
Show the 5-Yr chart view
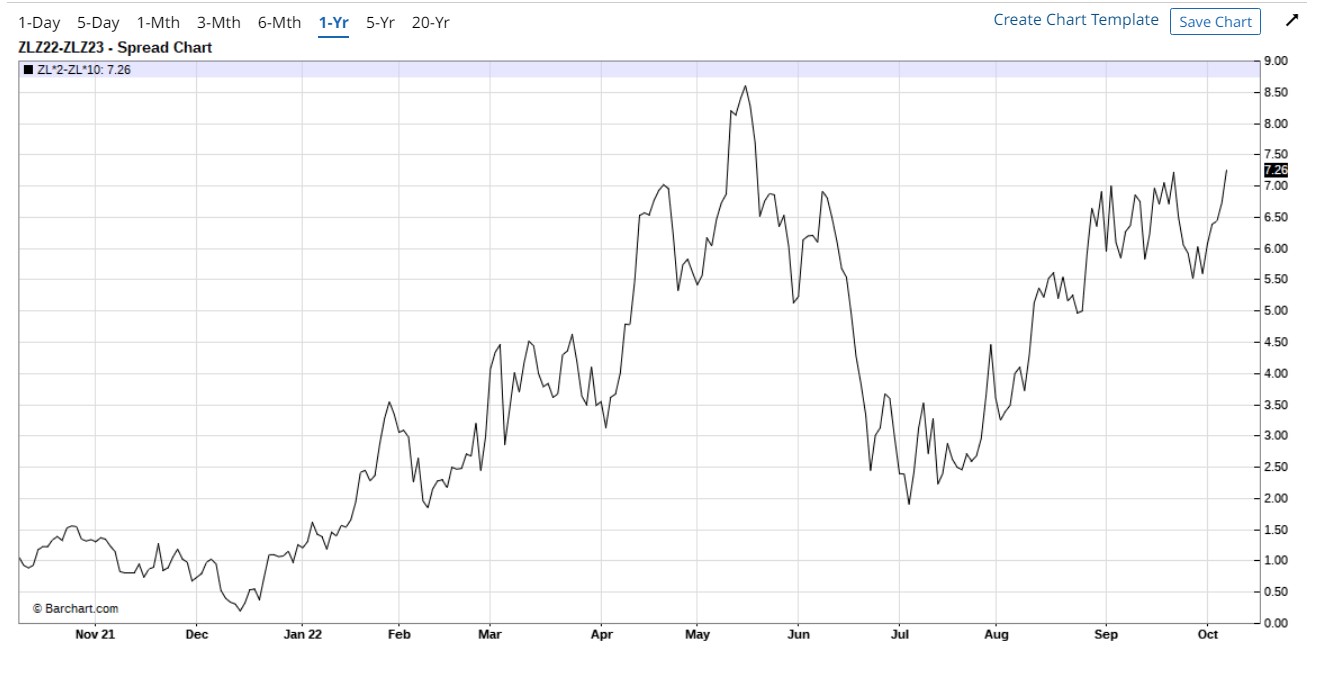pos(381,22)
